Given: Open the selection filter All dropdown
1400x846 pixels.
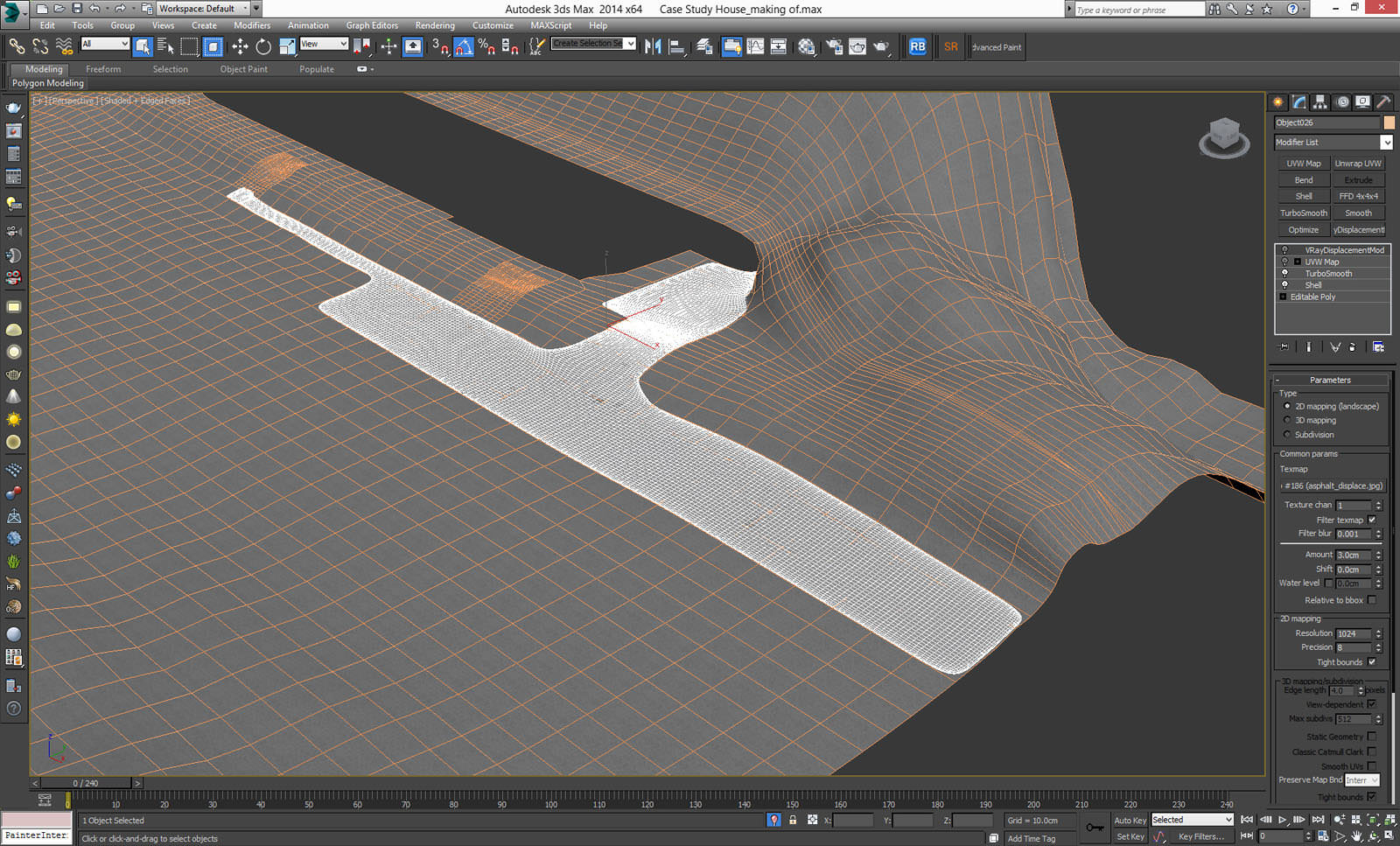Looking at the screenshot, I should pyautogui.click(x=105, y=44).
